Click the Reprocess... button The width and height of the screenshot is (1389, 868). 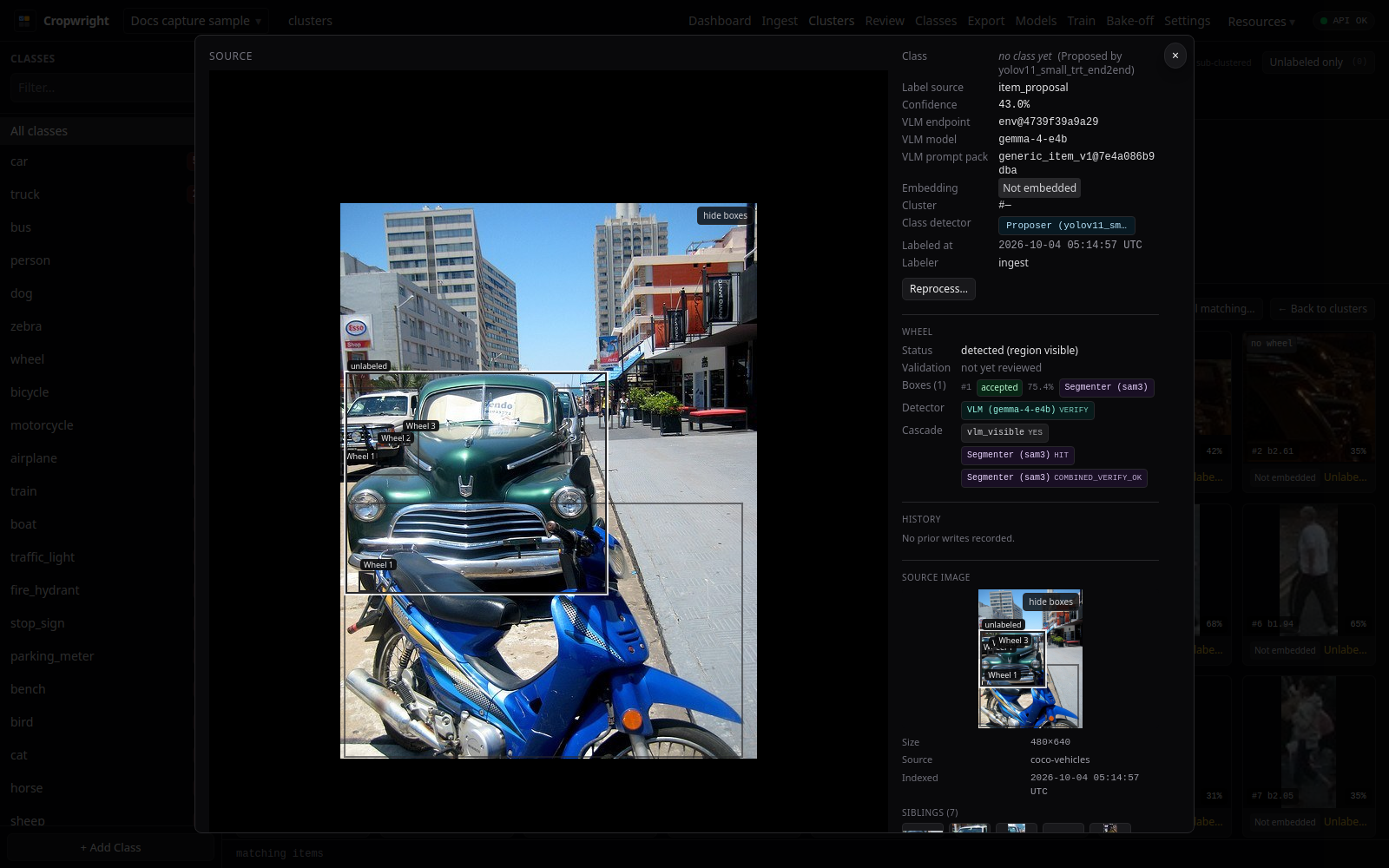938,289
